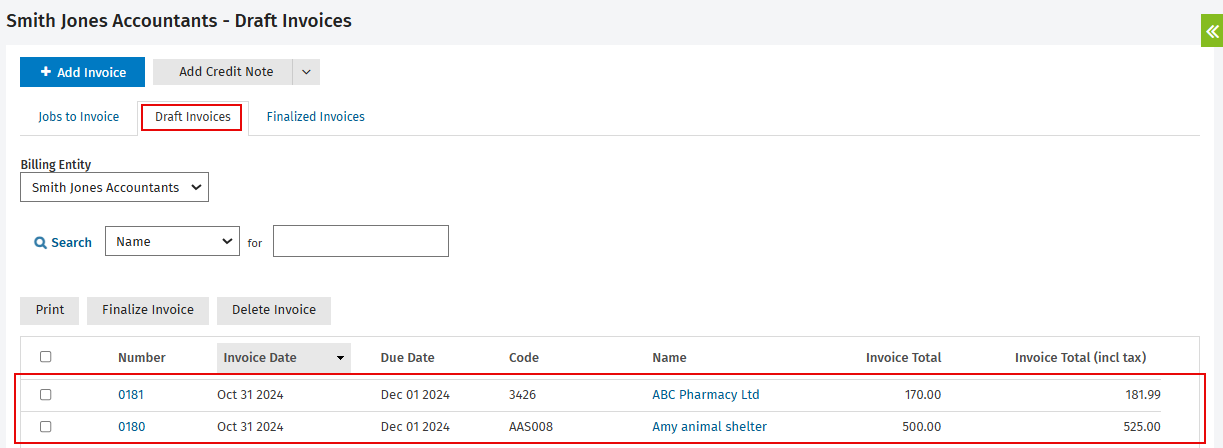Screen dimensions: 1223x448
Task: Tick the checkbox for invoice 0181
Action: tap(45, 395)
